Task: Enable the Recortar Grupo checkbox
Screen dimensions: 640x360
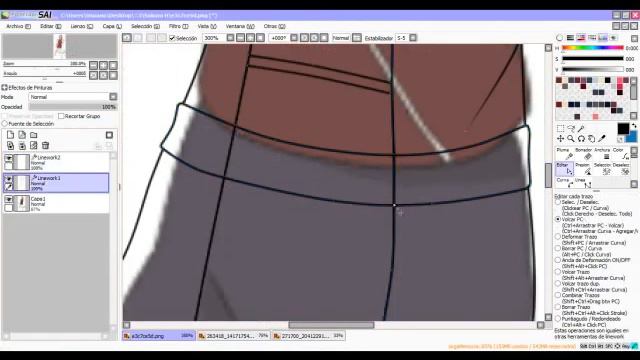Action: [x=61, y=116]
